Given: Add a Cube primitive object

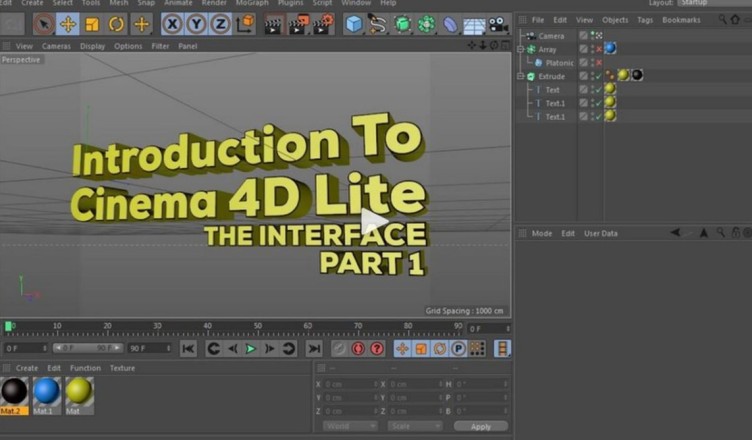Looking at the screenshot, I should pos(354,24).
